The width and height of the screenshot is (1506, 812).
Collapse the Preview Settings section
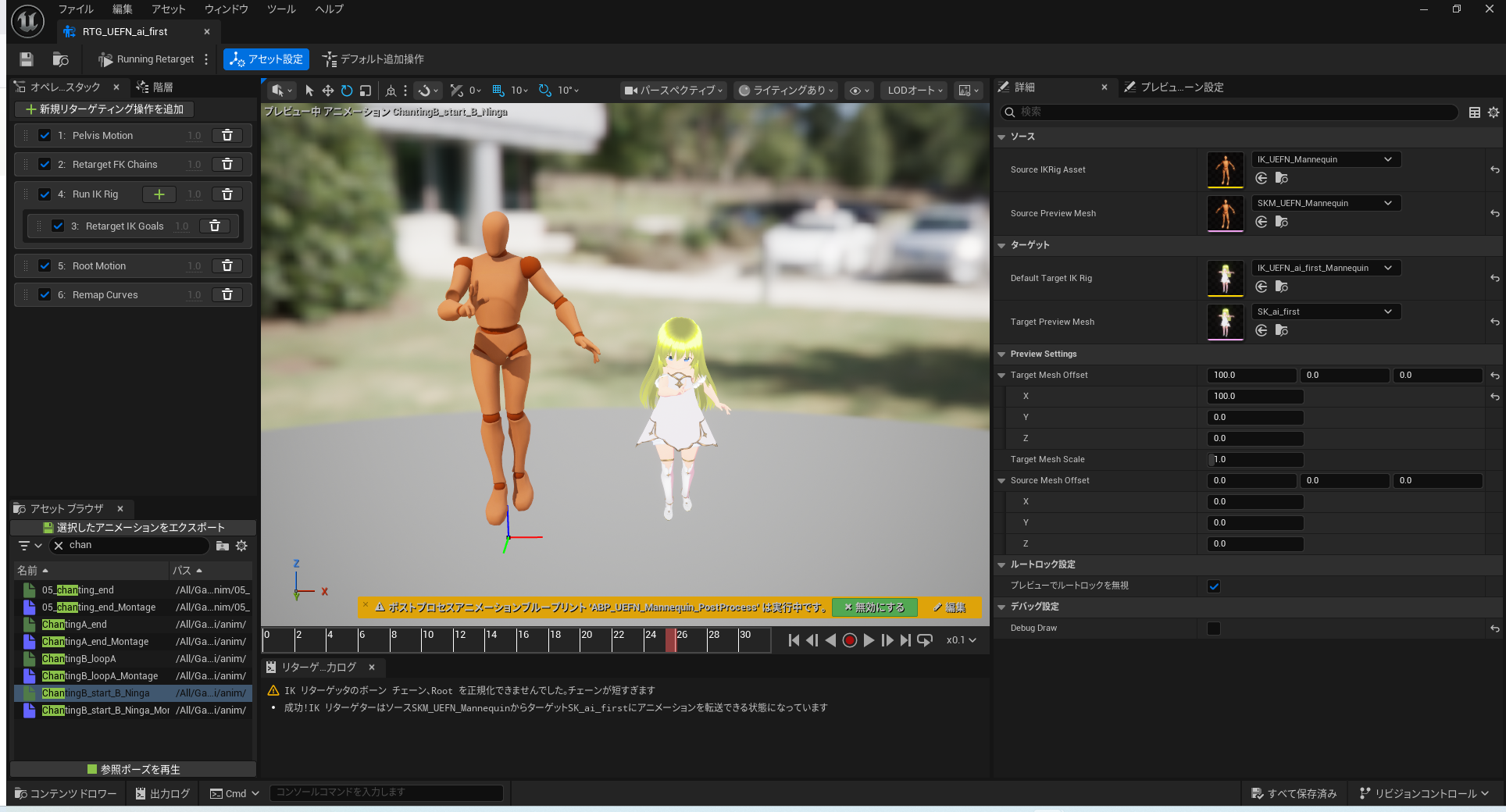pyautogui.click(x=1002, y=354)
